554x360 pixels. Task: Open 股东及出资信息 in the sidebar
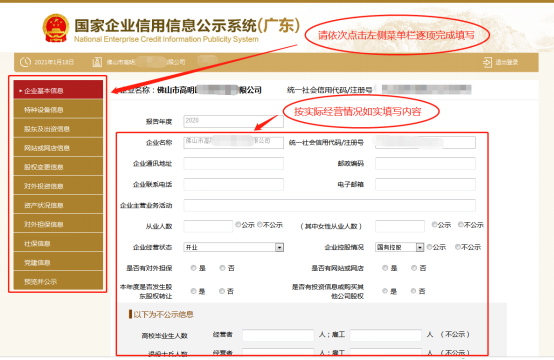pyautogui.click(x=58, y=129)
